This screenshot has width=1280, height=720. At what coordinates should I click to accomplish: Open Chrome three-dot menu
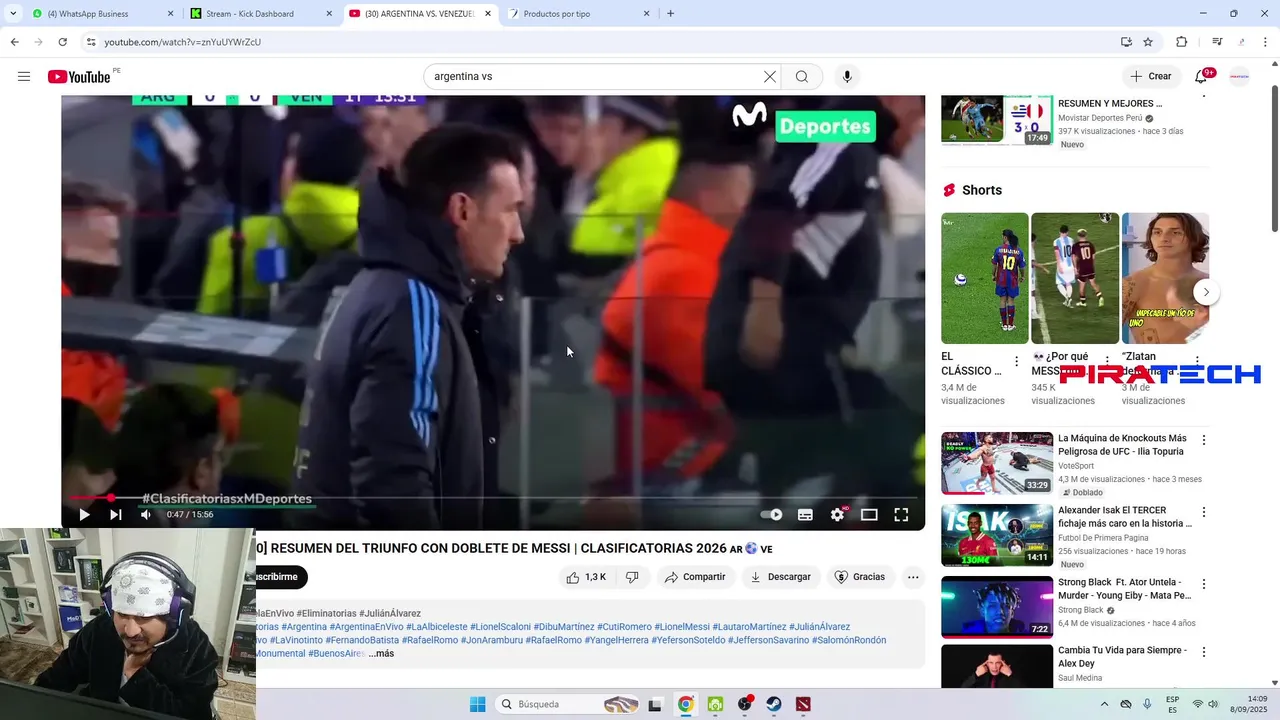1266,42
